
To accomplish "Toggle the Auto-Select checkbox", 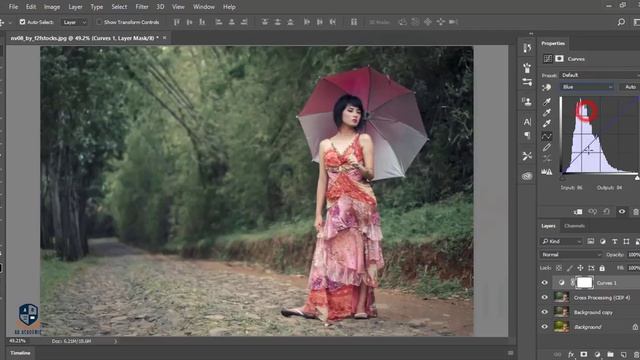I will coord(22,22).
